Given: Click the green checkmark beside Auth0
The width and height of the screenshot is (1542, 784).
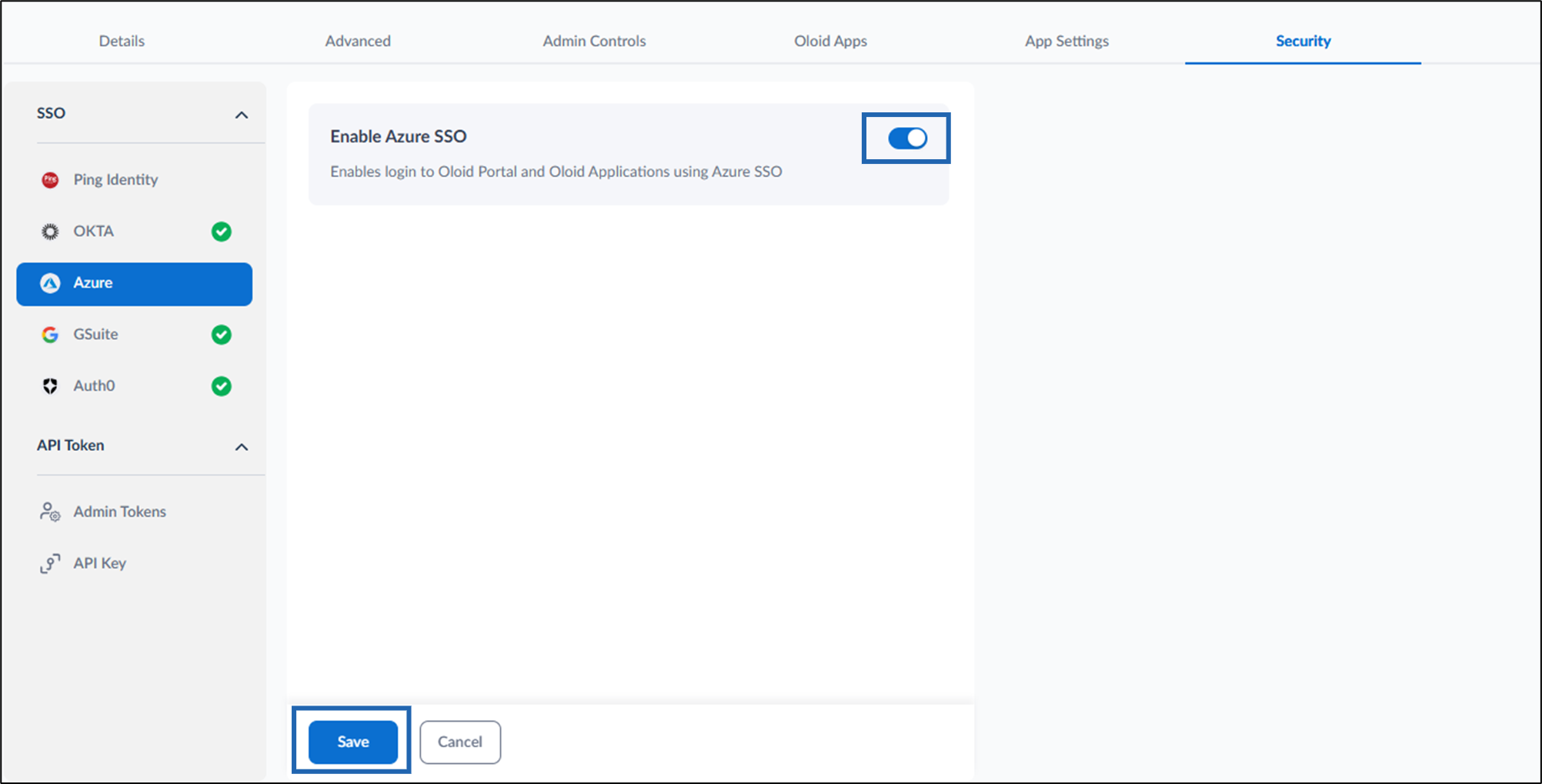Looking at the screenshot, I should 222,386.
